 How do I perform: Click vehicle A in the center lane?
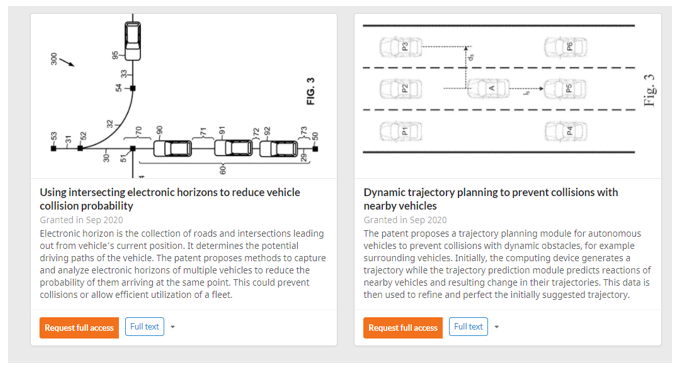(x=489, y=88)
